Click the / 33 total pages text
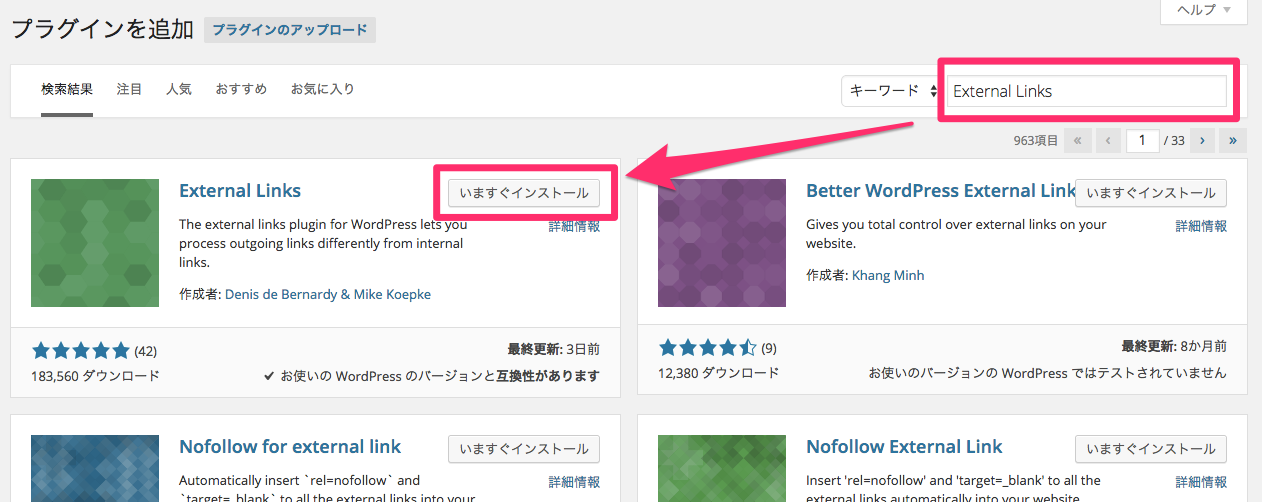 click(x=1175, y=141)
